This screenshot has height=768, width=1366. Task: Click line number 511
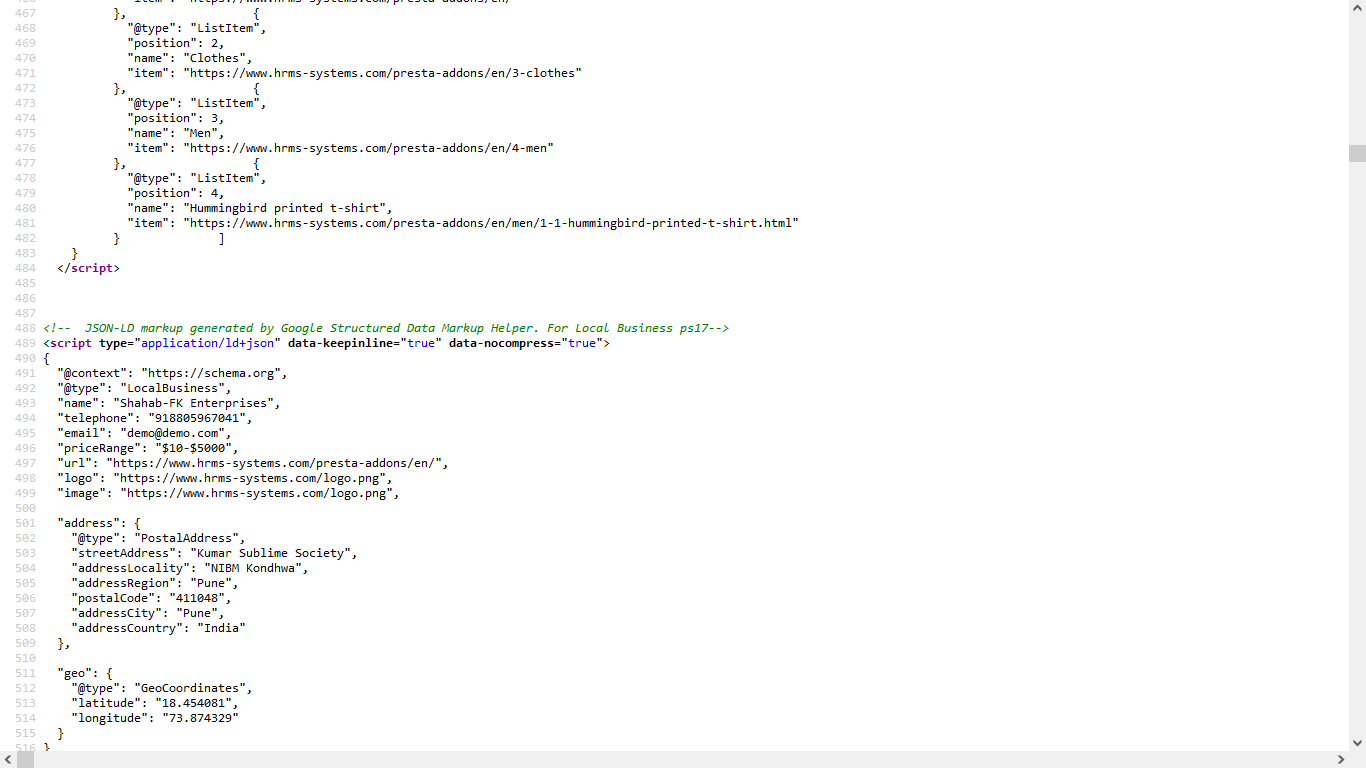click(25, 673)
